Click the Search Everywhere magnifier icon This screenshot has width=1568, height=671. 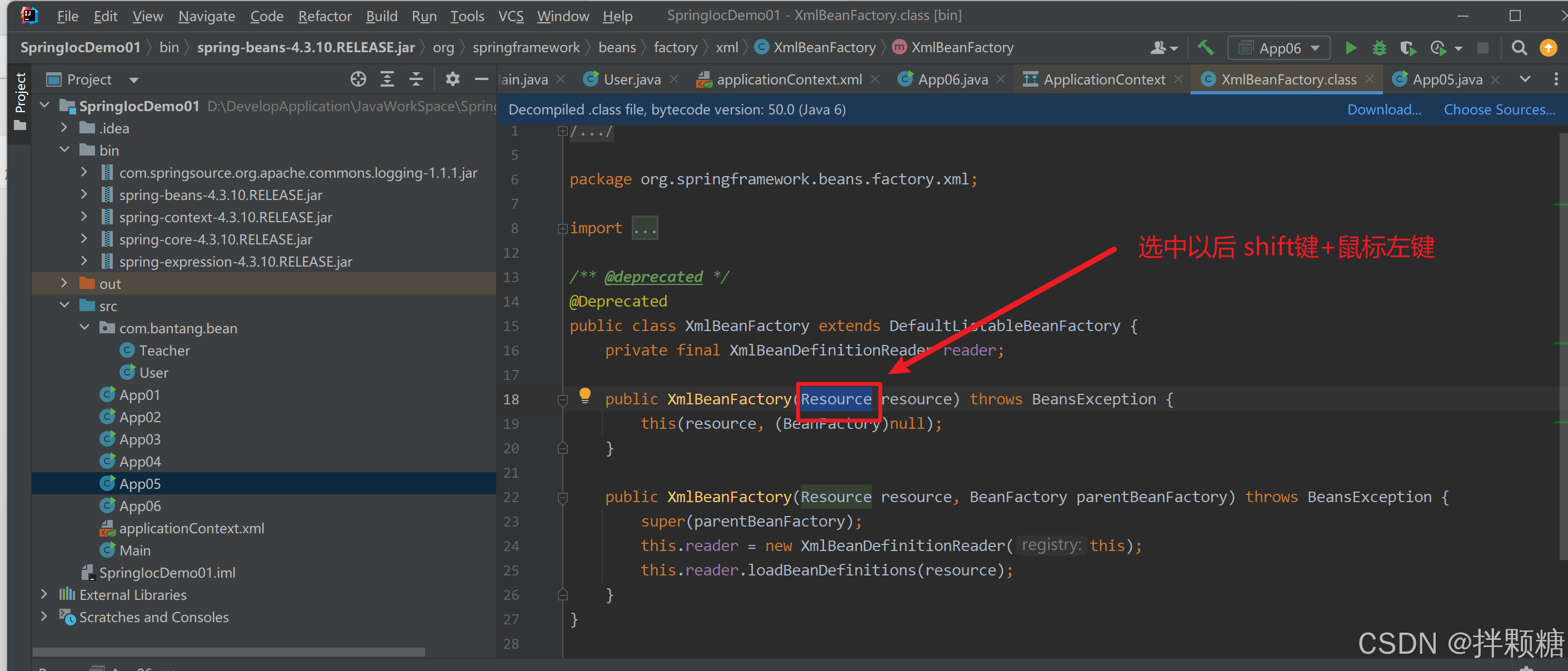click(1519, 48)
